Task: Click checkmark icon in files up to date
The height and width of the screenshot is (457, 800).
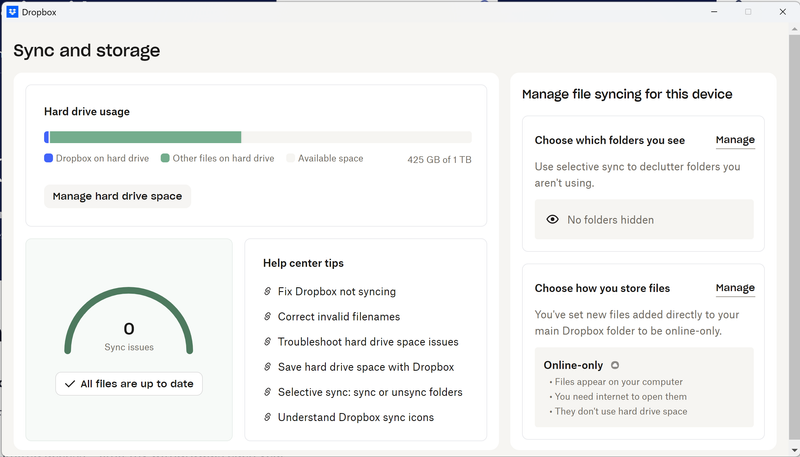Action: [x=69, y=384]
